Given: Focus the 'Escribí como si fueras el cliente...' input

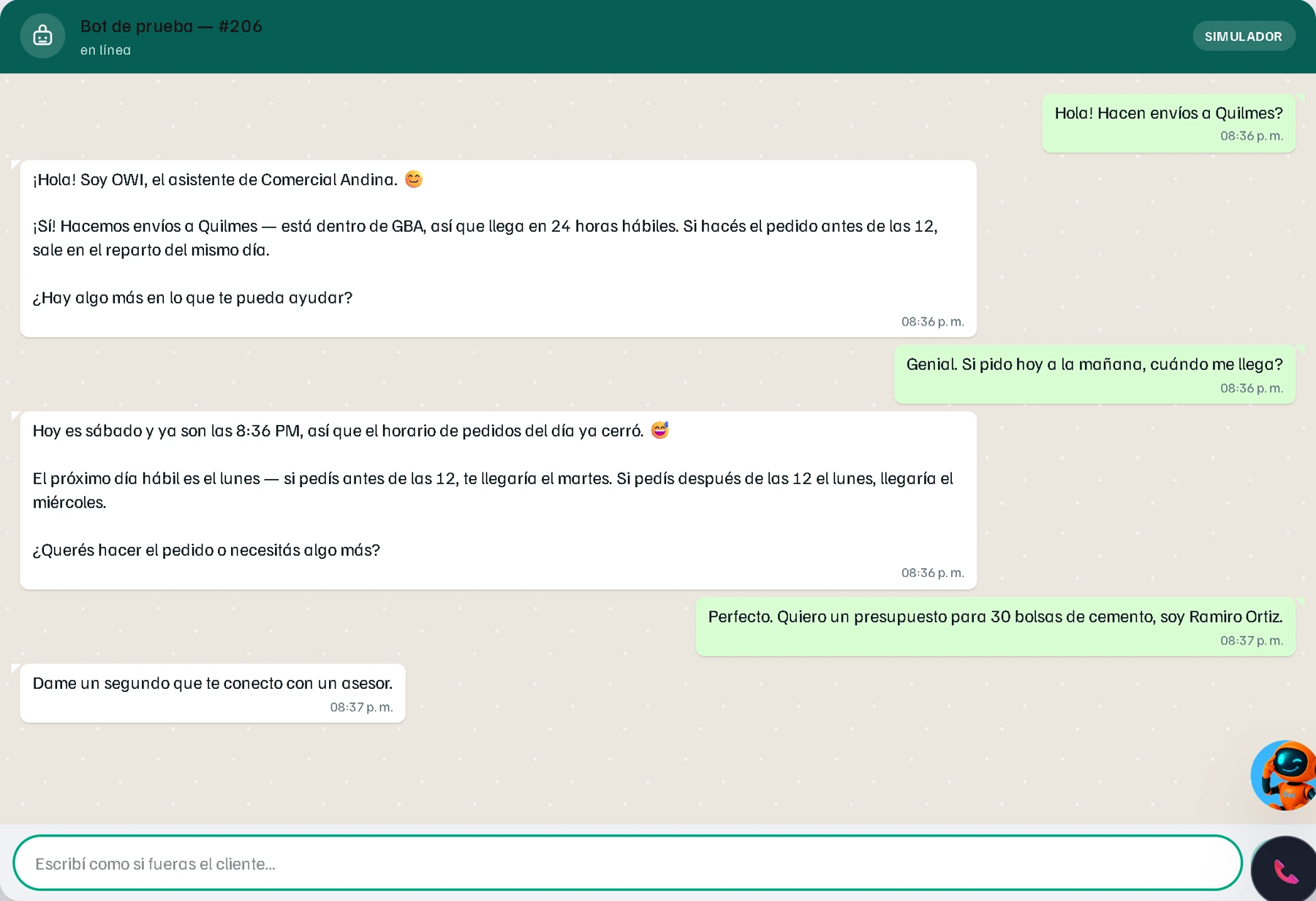Looking at the screenshot, I should click(x=627, y=864).
